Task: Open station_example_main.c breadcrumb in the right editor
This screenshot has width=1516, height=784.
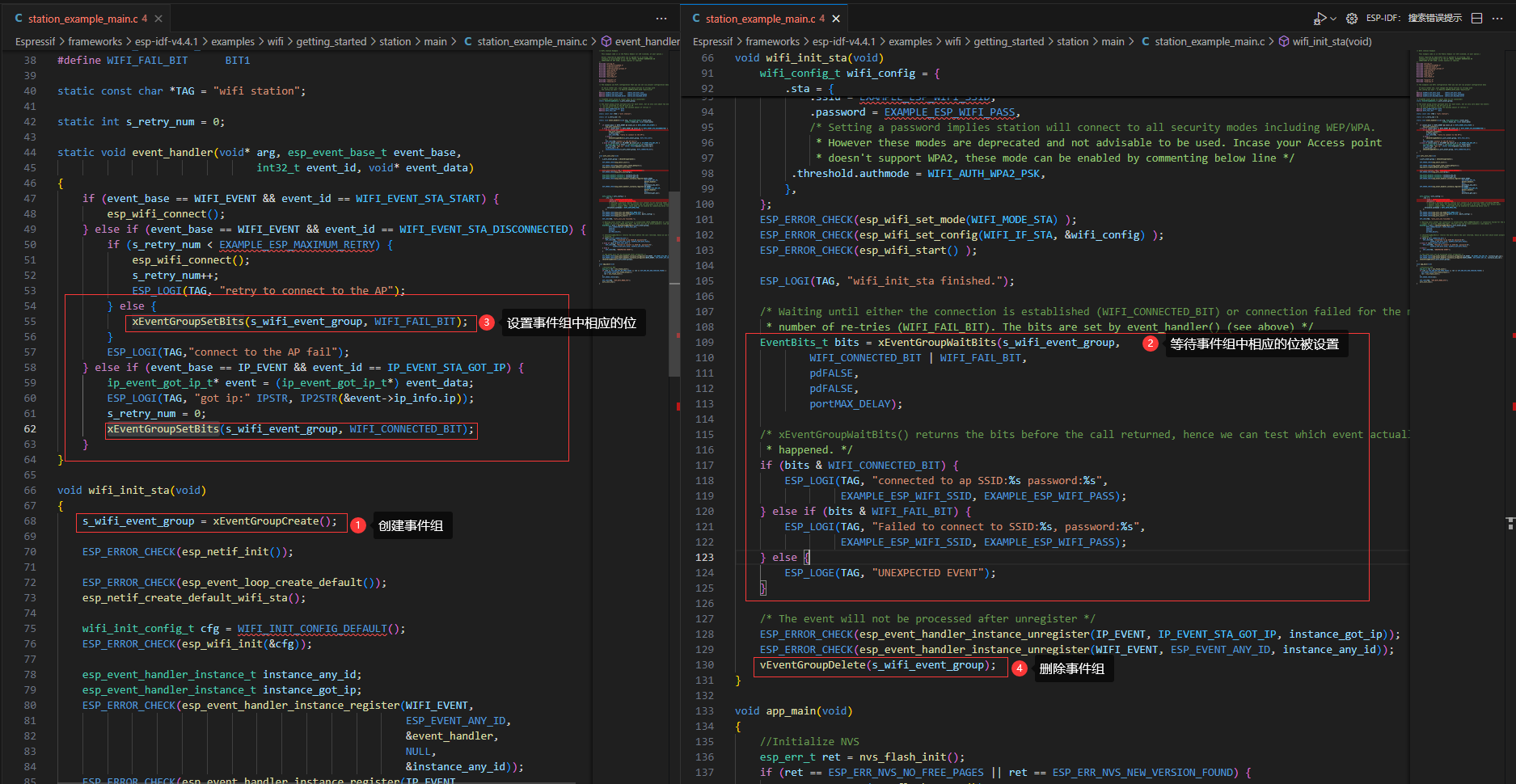Action: (1210, 42)
